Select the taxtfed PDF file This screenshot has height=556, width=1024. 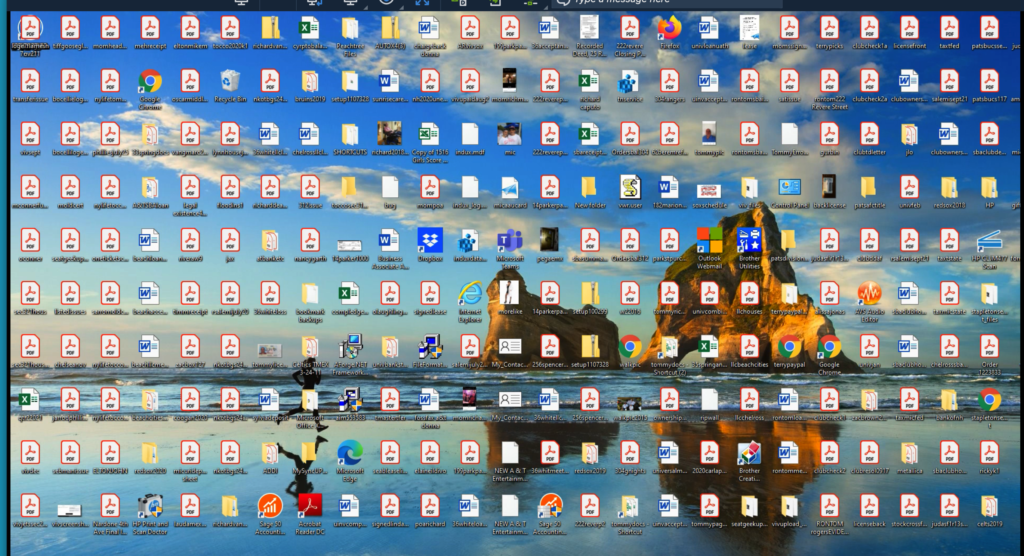coord(949,29)
